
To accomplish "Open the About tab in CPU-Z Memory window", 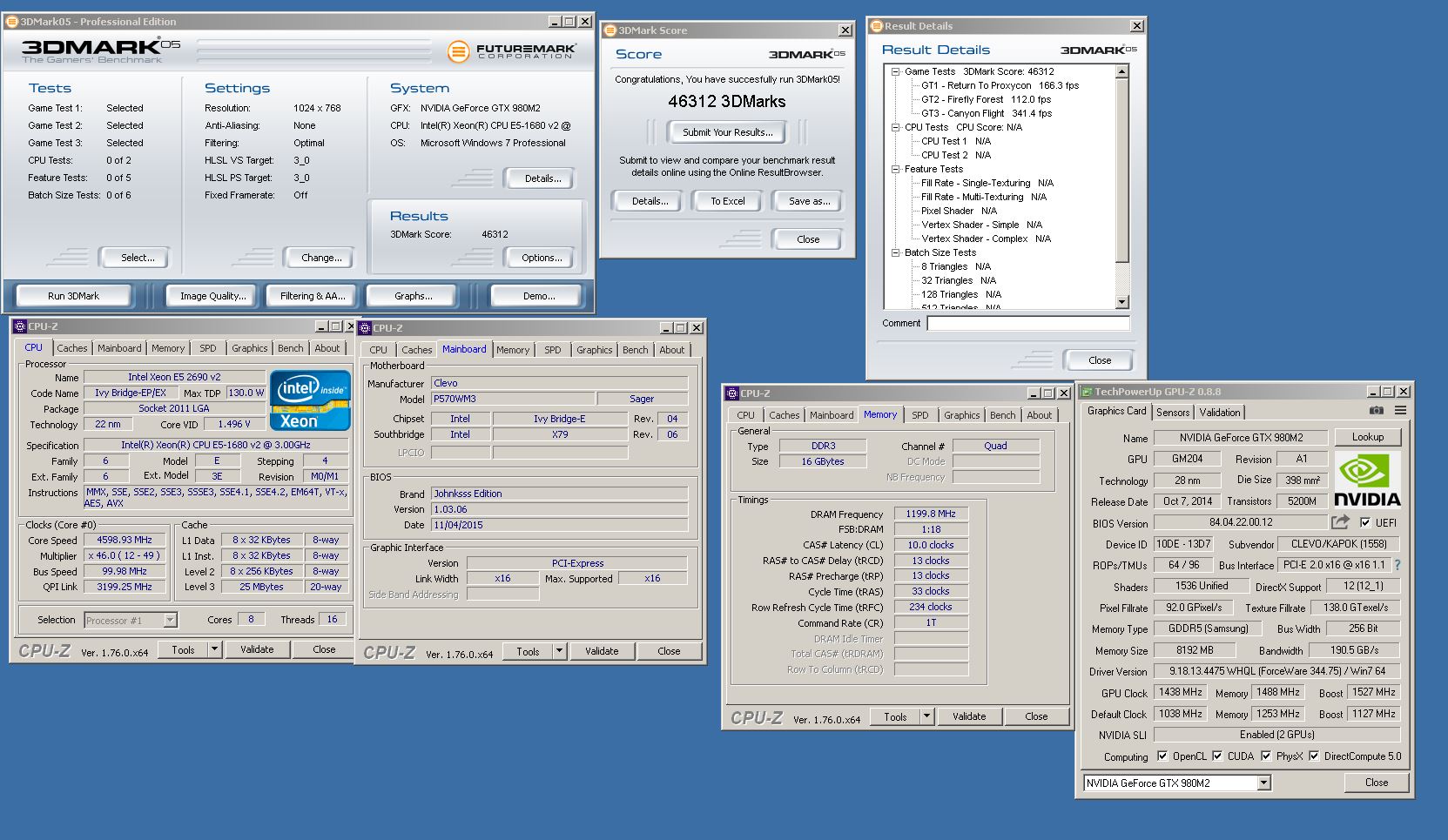I will (1039, 415).
